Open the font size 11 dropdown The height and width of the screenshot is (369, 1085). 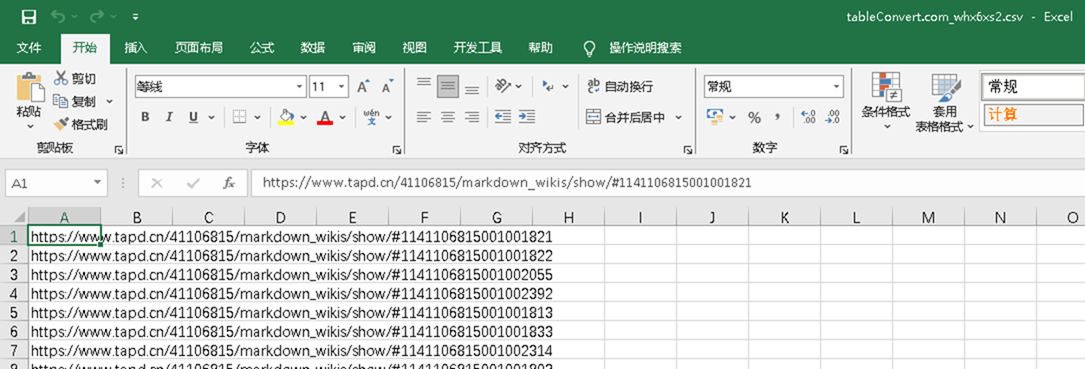[341, 87]
